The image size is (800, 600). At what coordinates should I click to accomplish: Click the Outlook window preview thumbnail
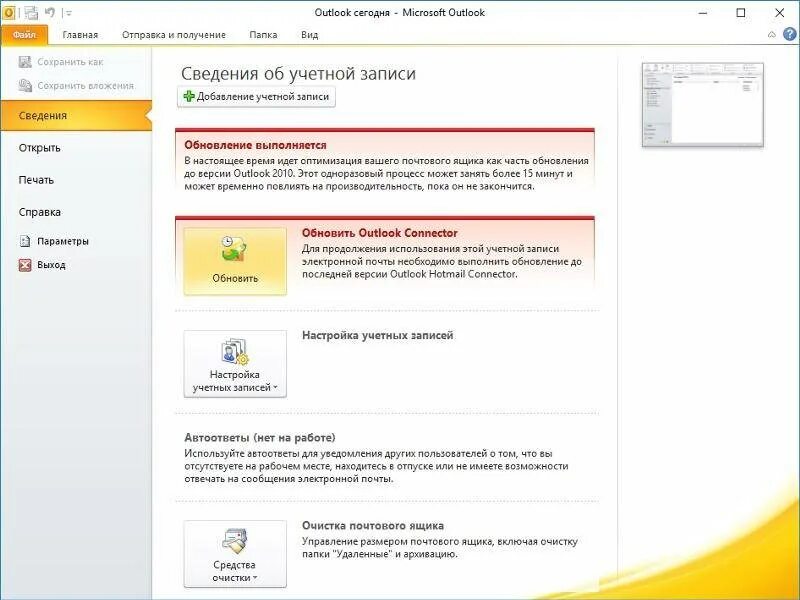click(x=703, y=105)
